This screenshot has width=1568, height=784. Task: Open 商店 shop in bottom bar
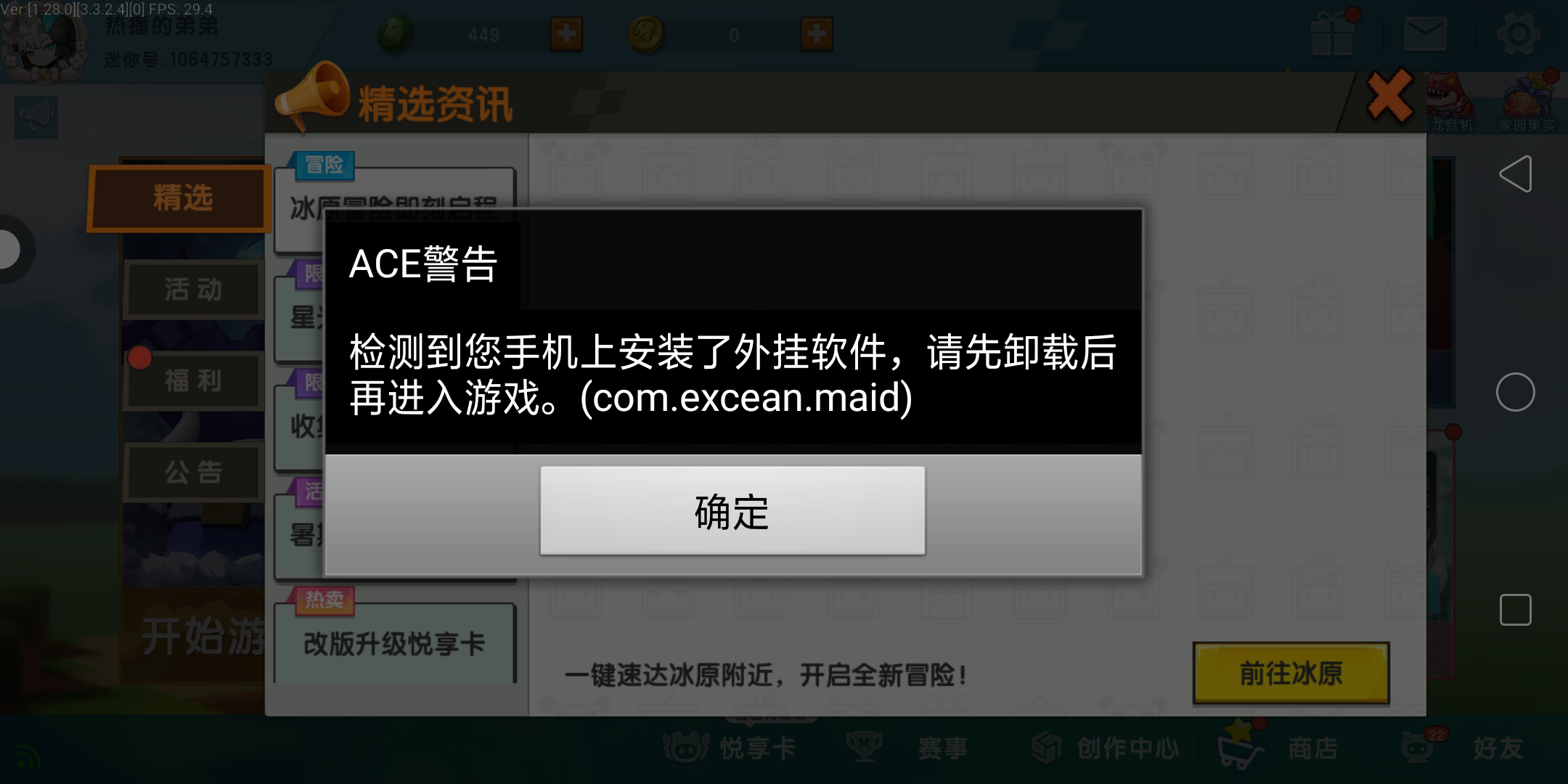[1281, 748]
